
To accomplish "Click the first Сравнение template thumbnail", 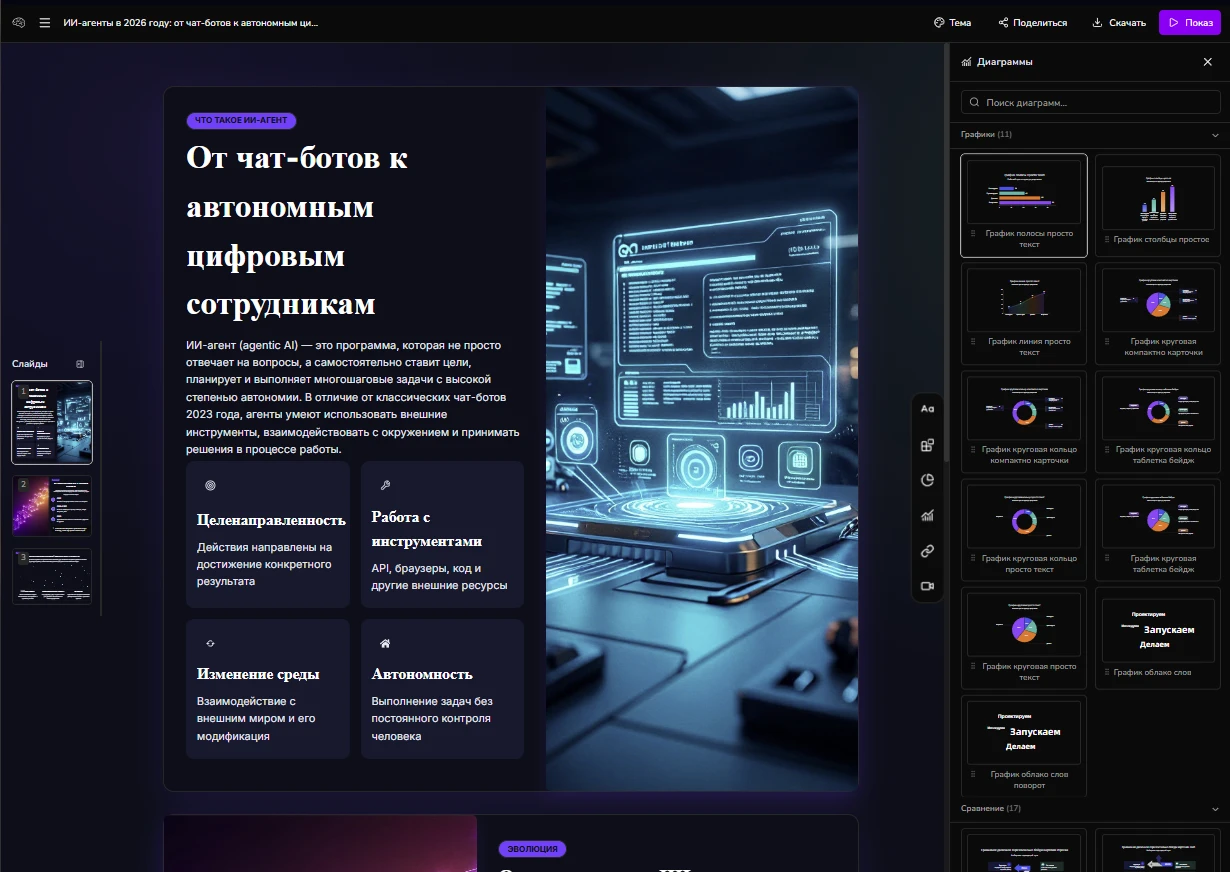I will 1024,850.
